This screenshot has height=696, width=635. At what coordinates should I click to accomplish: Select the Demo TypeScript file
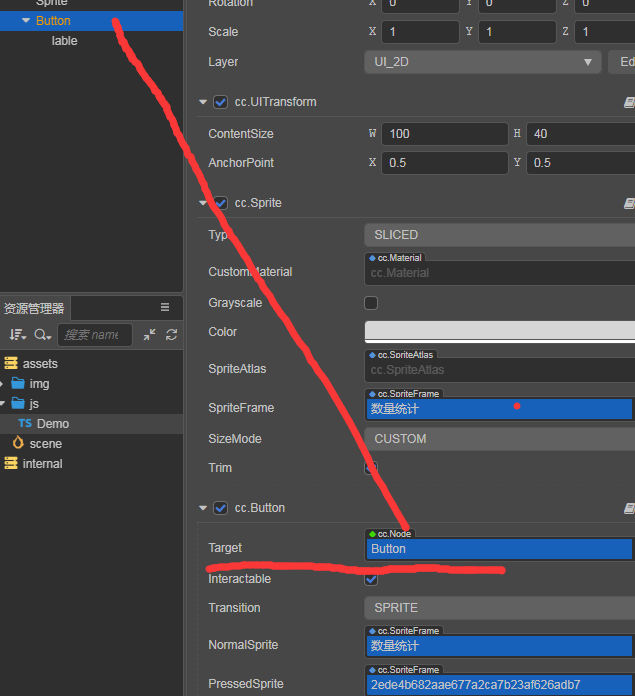52,424
